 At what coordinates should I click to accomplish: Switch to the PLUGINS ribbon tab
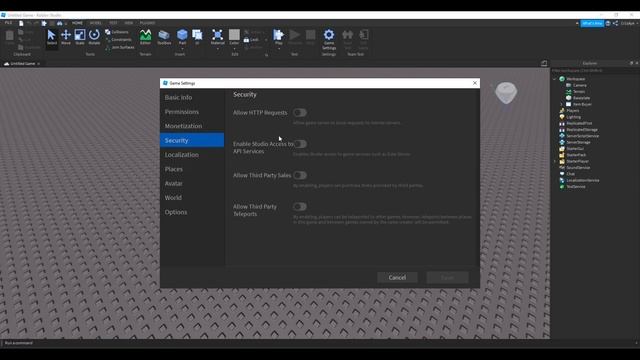pos(147,23)
